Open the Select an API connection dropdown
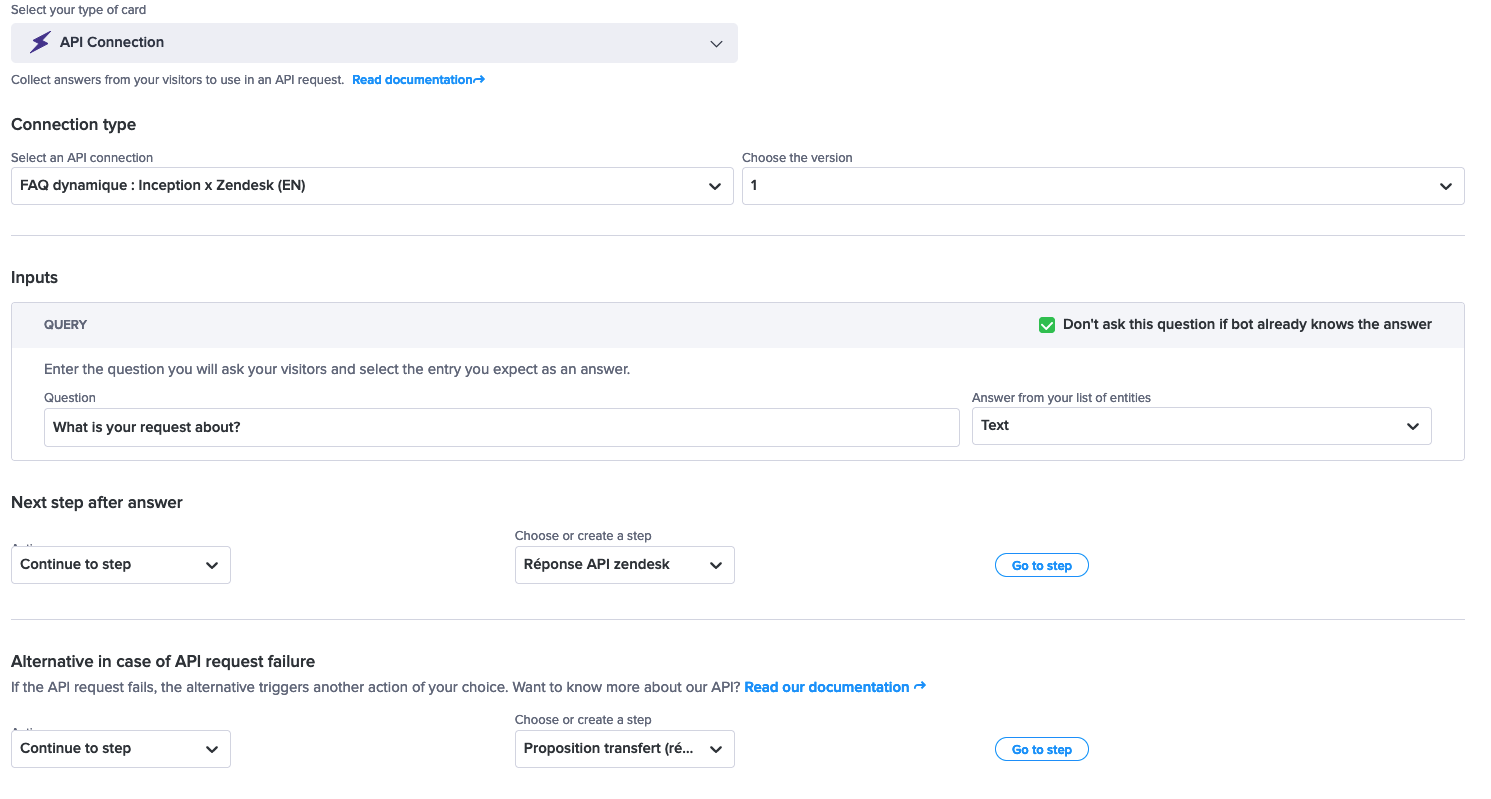The image size is (1491, 799). [x=372, y=186]
